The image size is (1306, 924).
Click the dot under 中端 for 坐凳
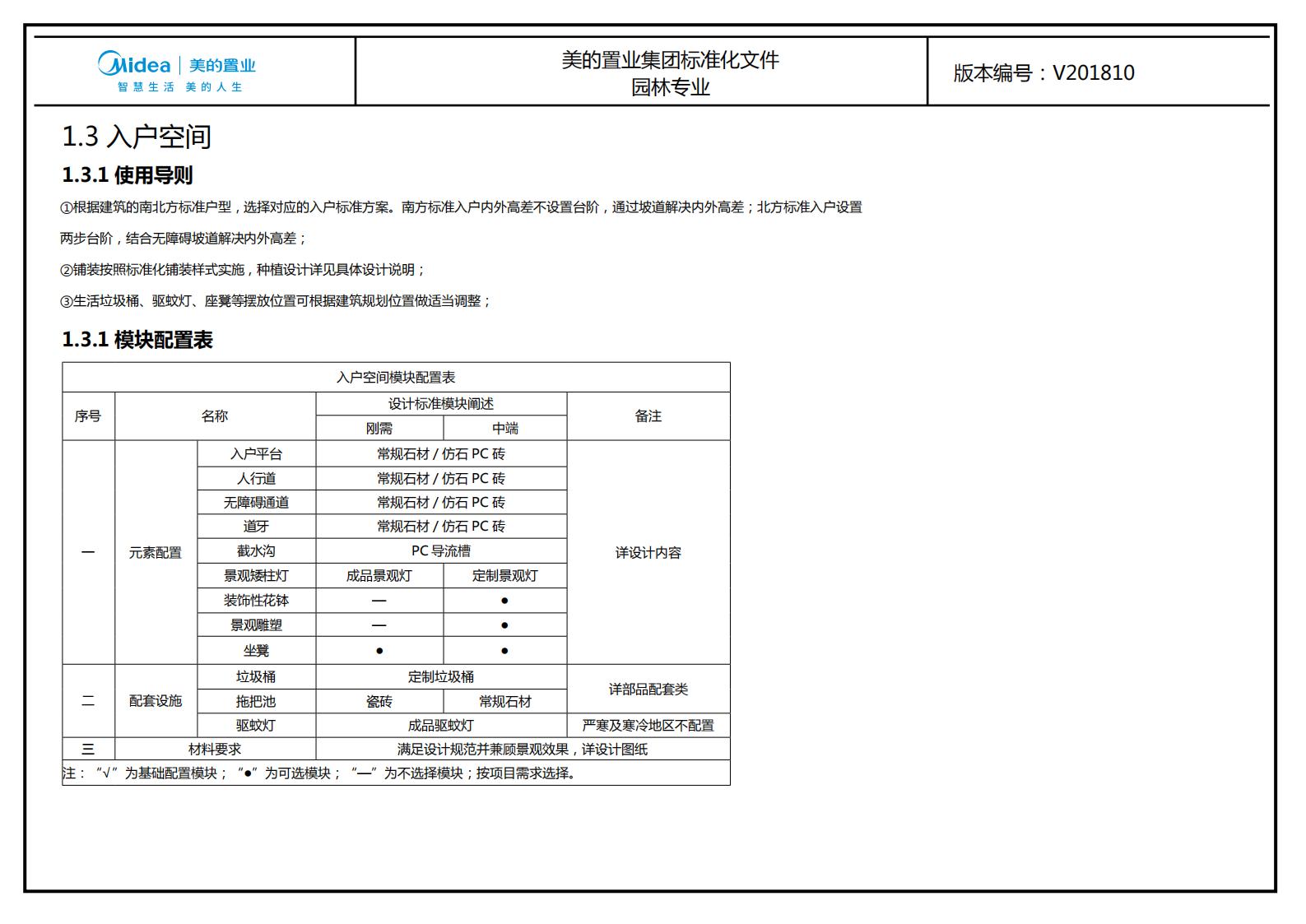click(504, 651)
